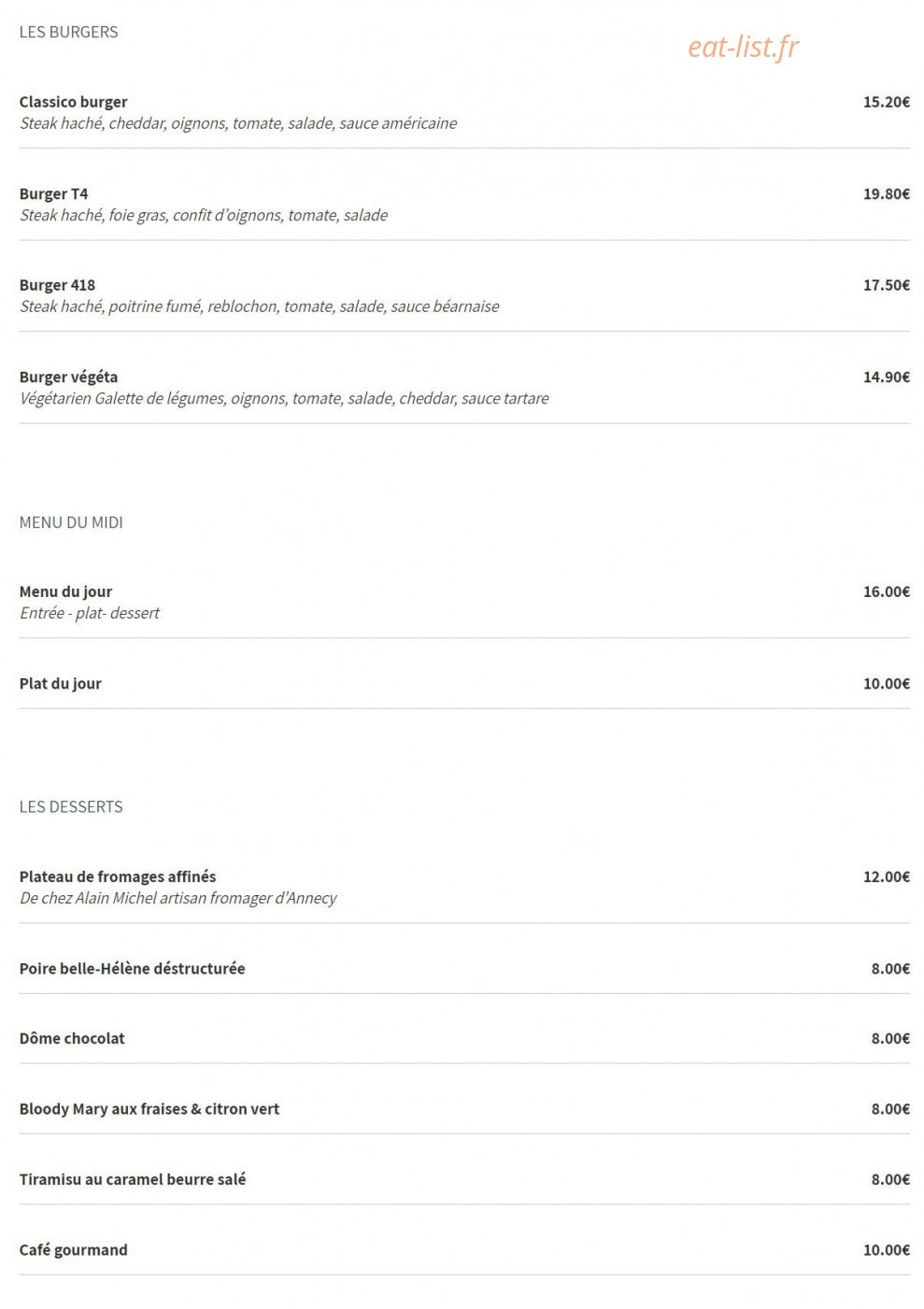Click Bloody Mary aux fraises & citron vert
This screenshot has height=1309, width=924.
(149, 1108)
